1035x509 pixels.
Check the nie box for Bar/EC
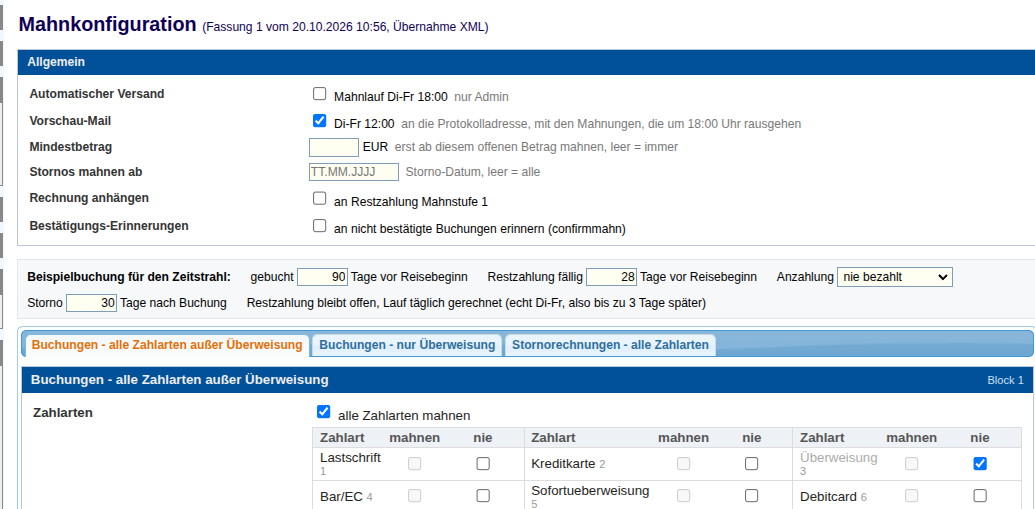click(x=483, y=495)
